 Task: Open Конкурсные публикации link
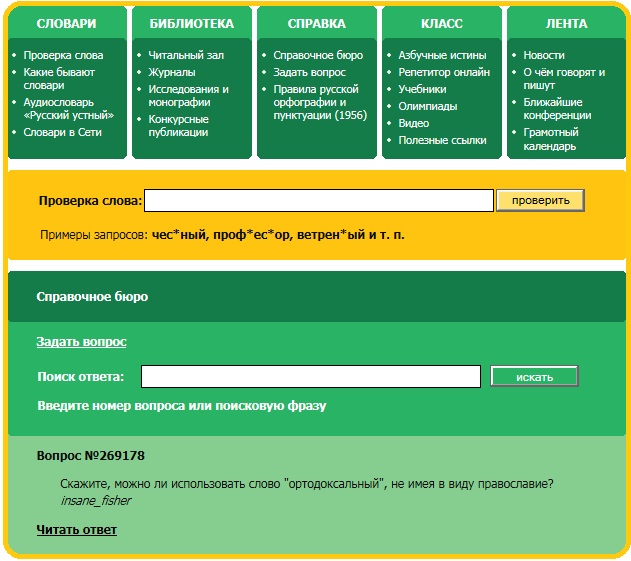pos(178,126)
